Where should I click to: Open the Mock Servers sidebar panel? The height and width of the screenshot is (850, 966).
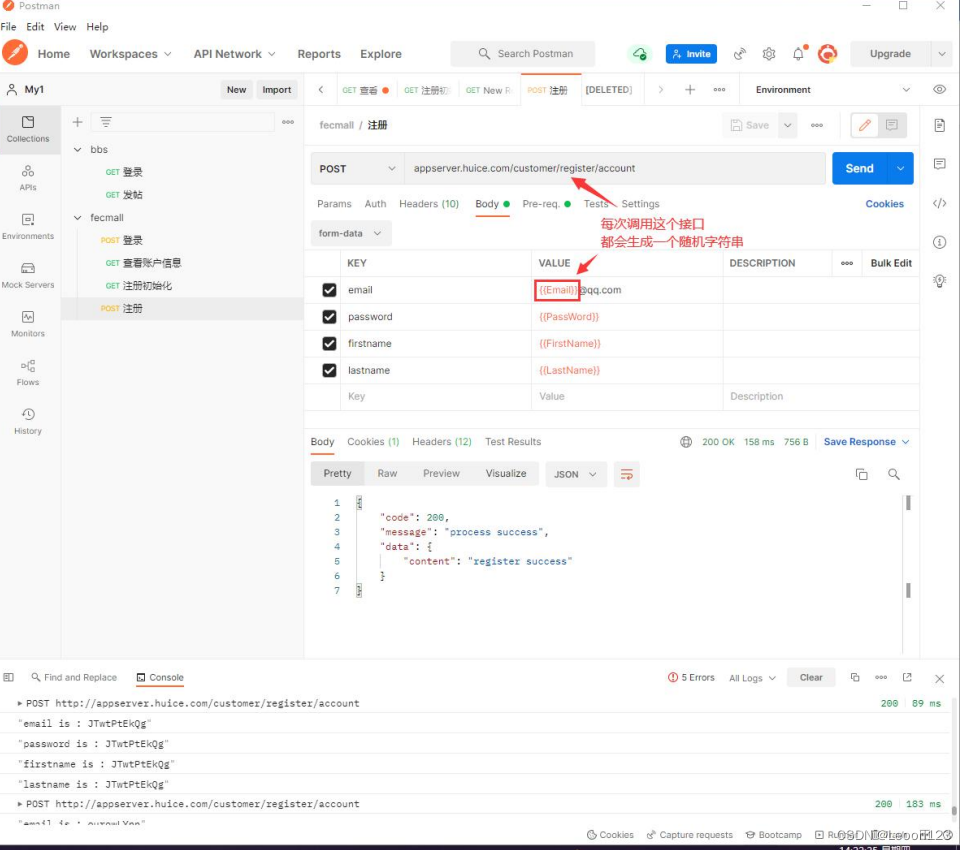coord(28,275)
